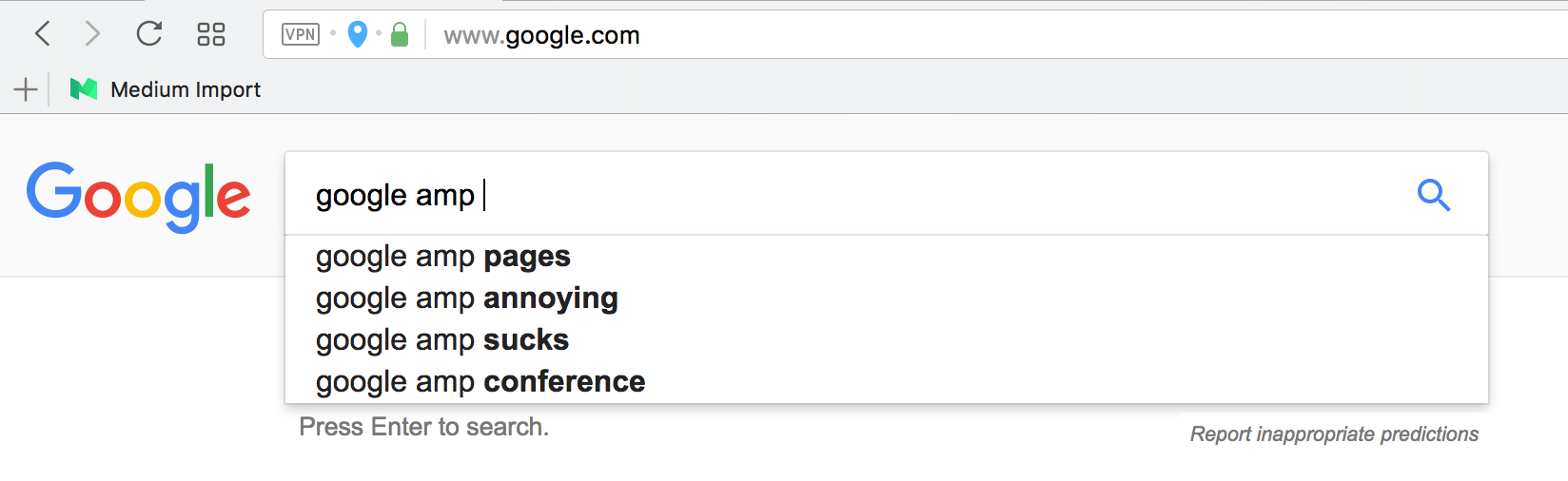Click the forward navigation arrow
1568x481 pixels.
pos(92,34)
